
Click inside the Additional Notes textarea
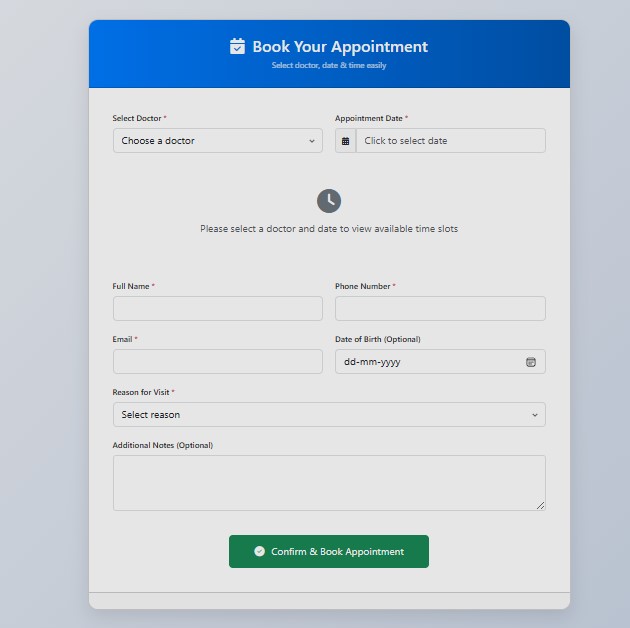329,483
